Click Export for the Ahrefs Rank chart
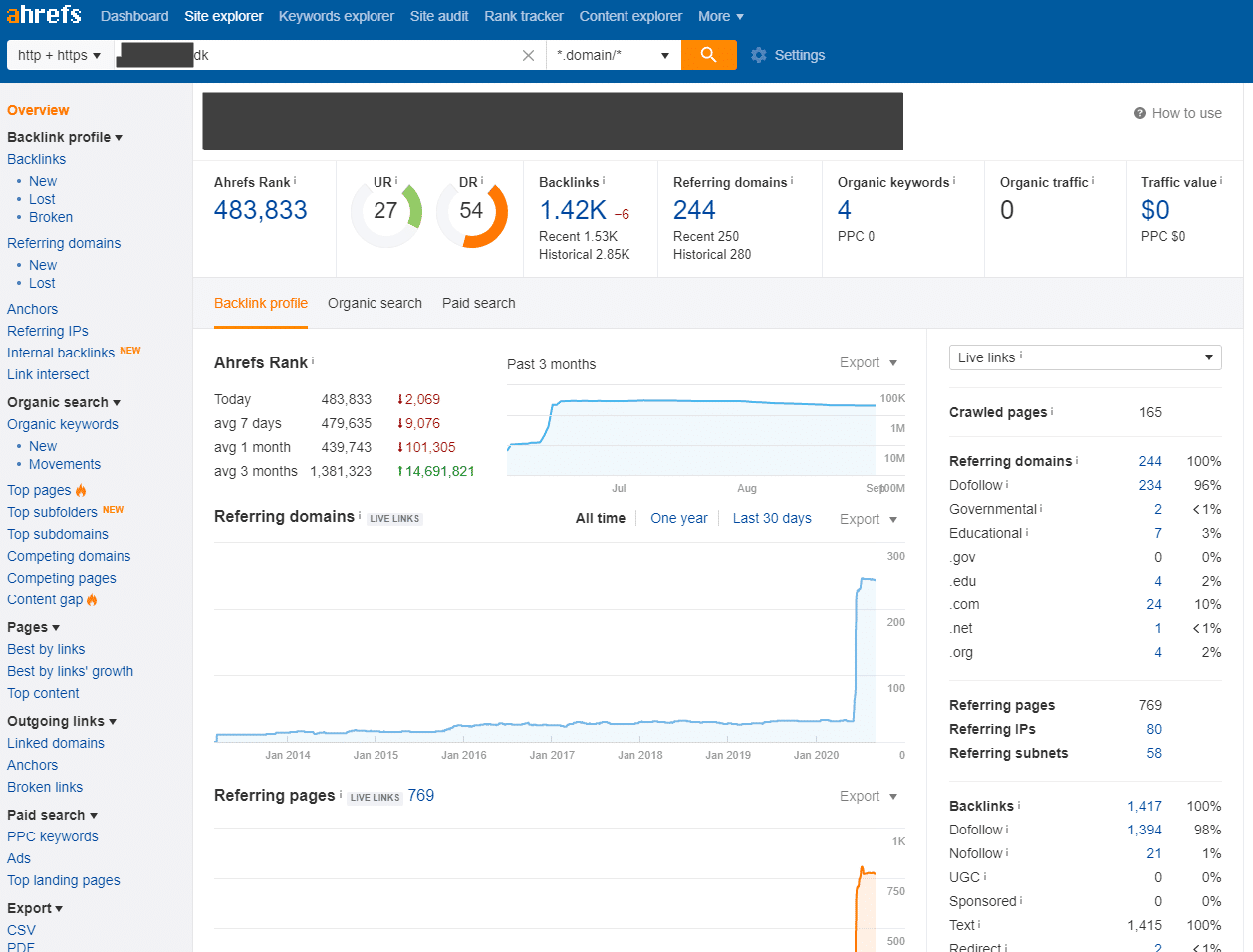The image size is (1253, 952). (869, 362)
